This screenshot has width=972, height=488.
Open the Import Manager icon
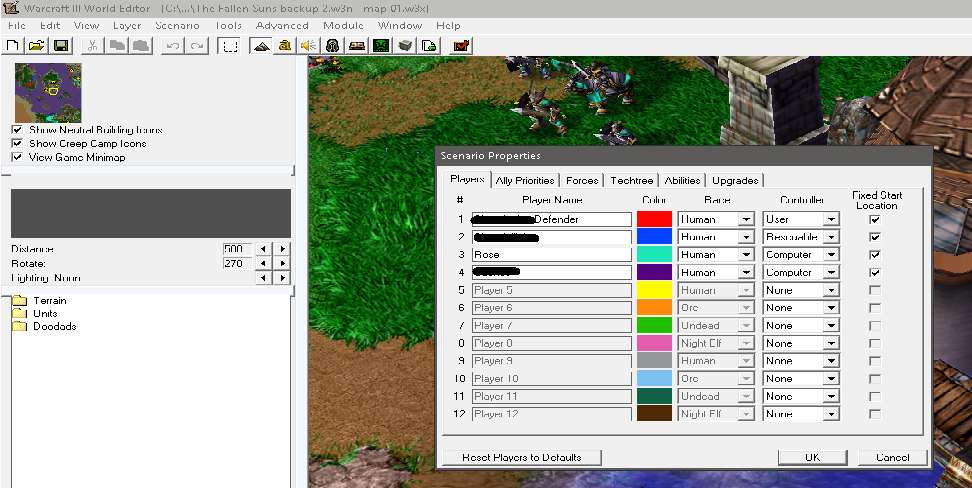429,46
